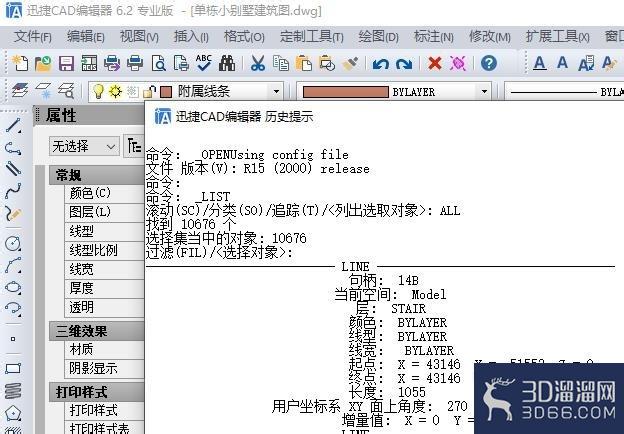Select the Polyline tool
This screenshot has width=624, height=434.
[x=13, y=148]
